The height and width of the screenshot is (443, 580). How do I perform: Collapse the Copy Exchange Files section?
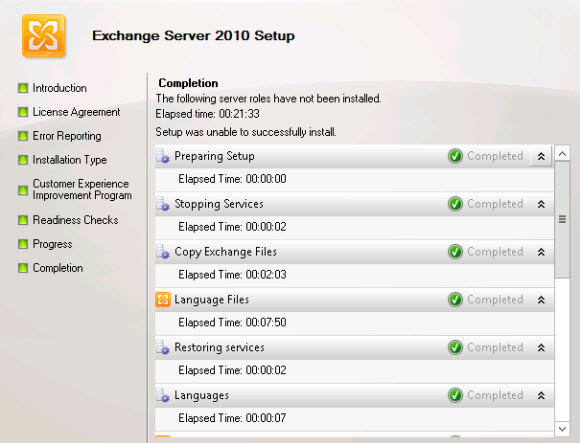tap(541, 252)
